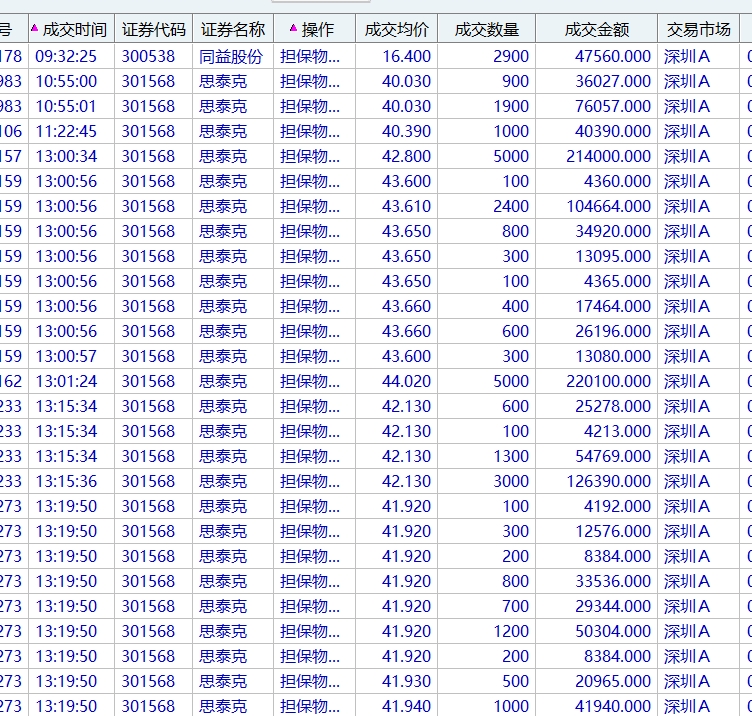
Task: Select amount cell 214000.000
Action: click(609, 156)
